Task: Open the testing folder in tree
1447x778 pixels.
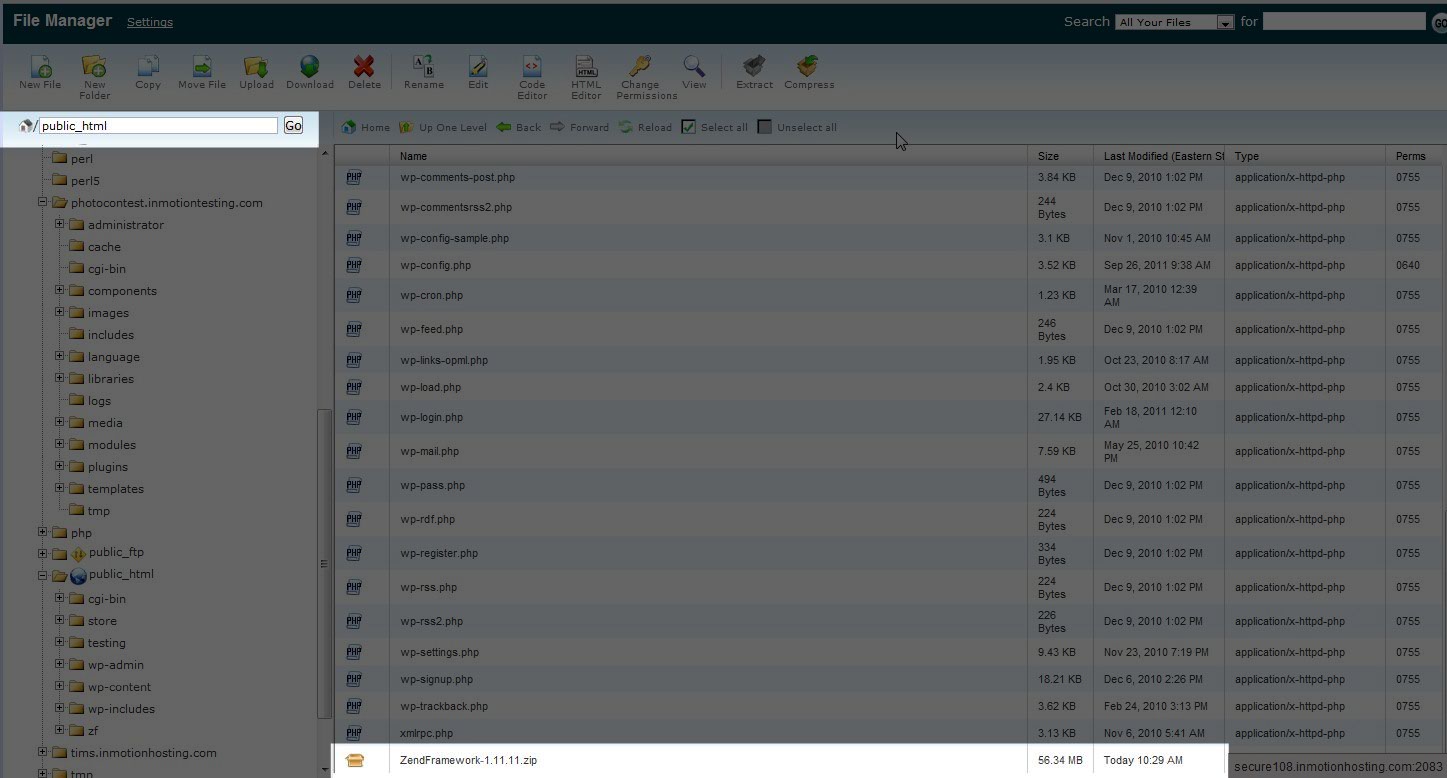Action: 106,642
